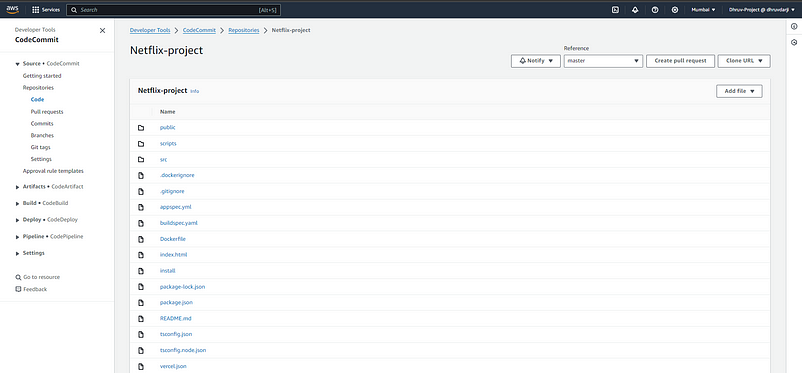Select Code in the sidebar
802x373 pixels.
37,100
